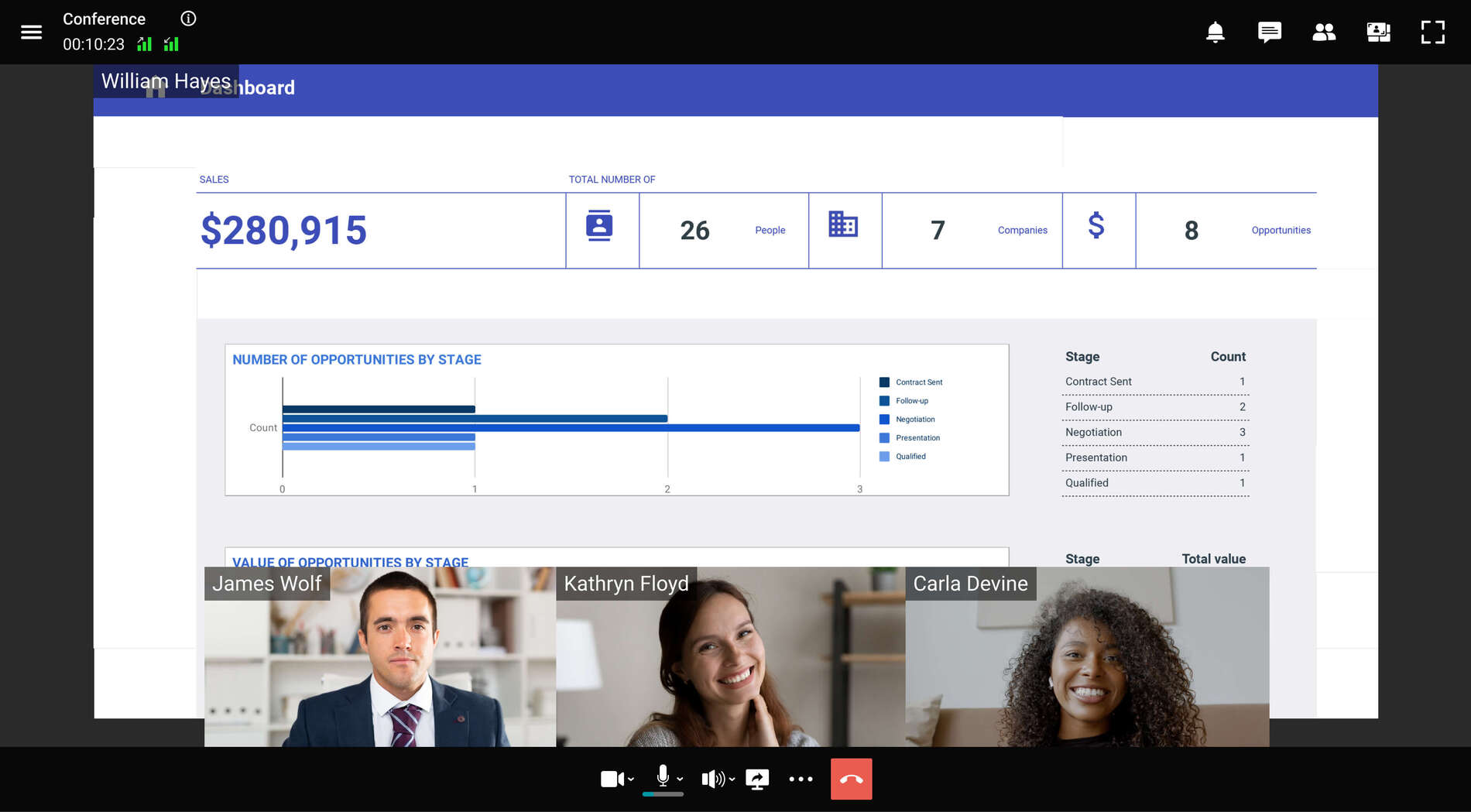This screenshot has width=1471, height=812.
Task: Open the hamburger navigation menu
Action: coord(32,32)
